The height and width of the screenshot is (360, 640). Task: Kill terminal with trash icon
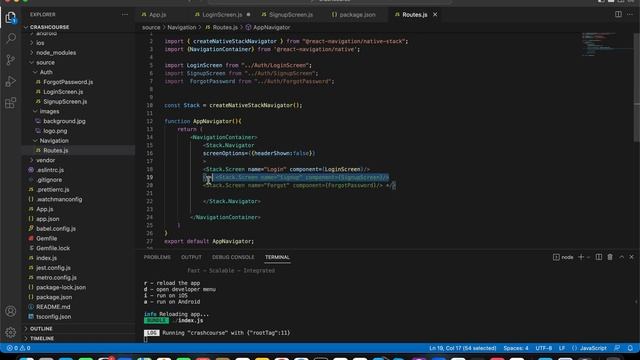point(610,257)
